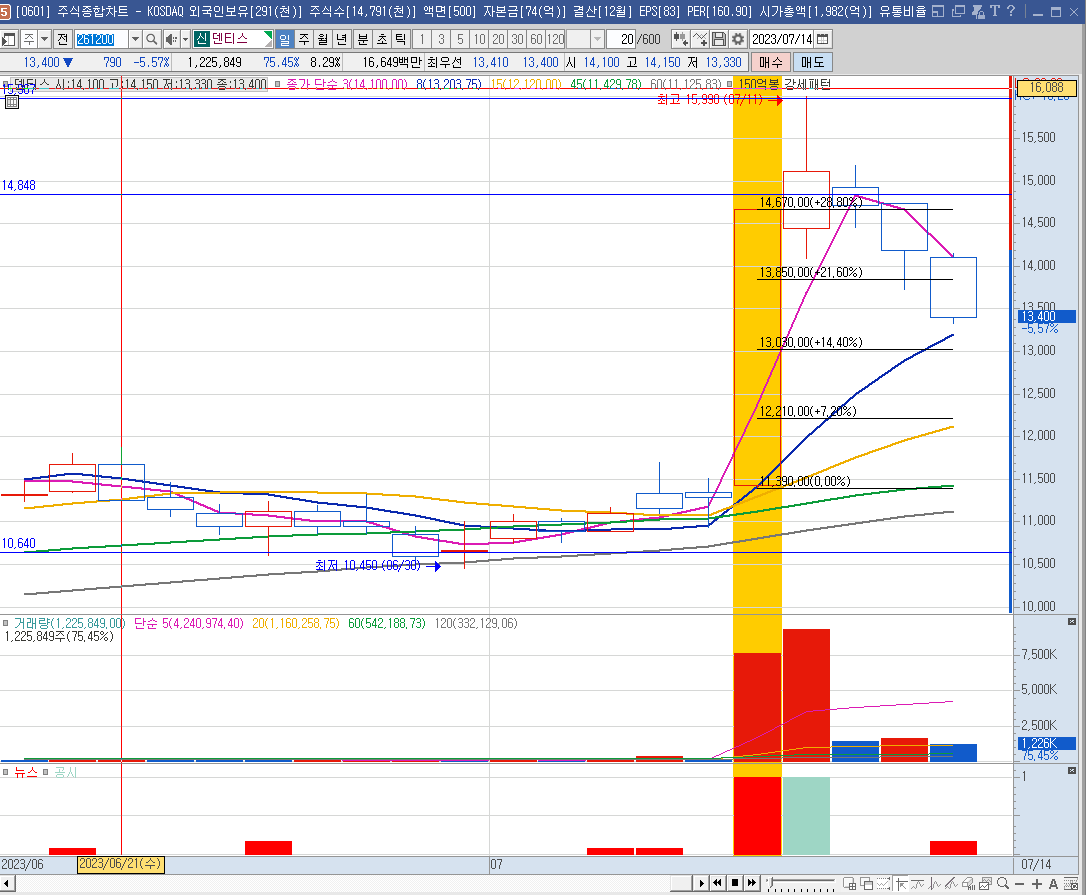Screen dimensions: 1086x895
Task: Click the A text tool icon
Action: point(1053,883)
